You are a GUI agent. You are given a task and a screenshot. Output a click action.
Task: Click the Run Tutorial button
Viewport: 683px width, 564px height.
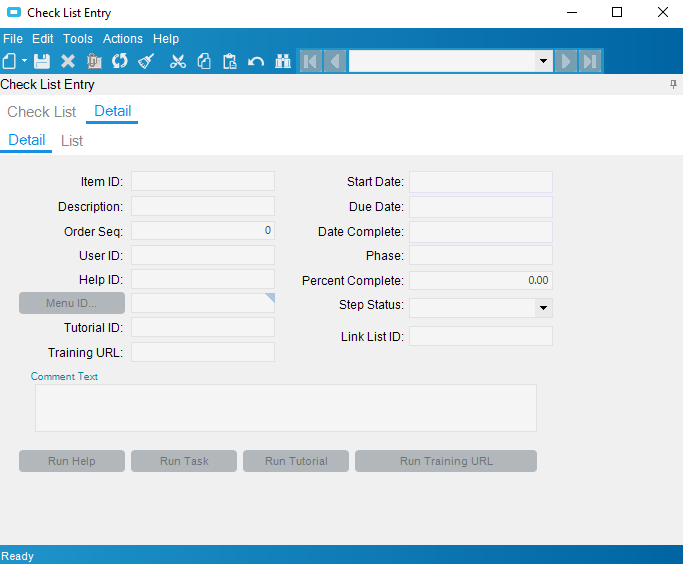pos(296,461)
